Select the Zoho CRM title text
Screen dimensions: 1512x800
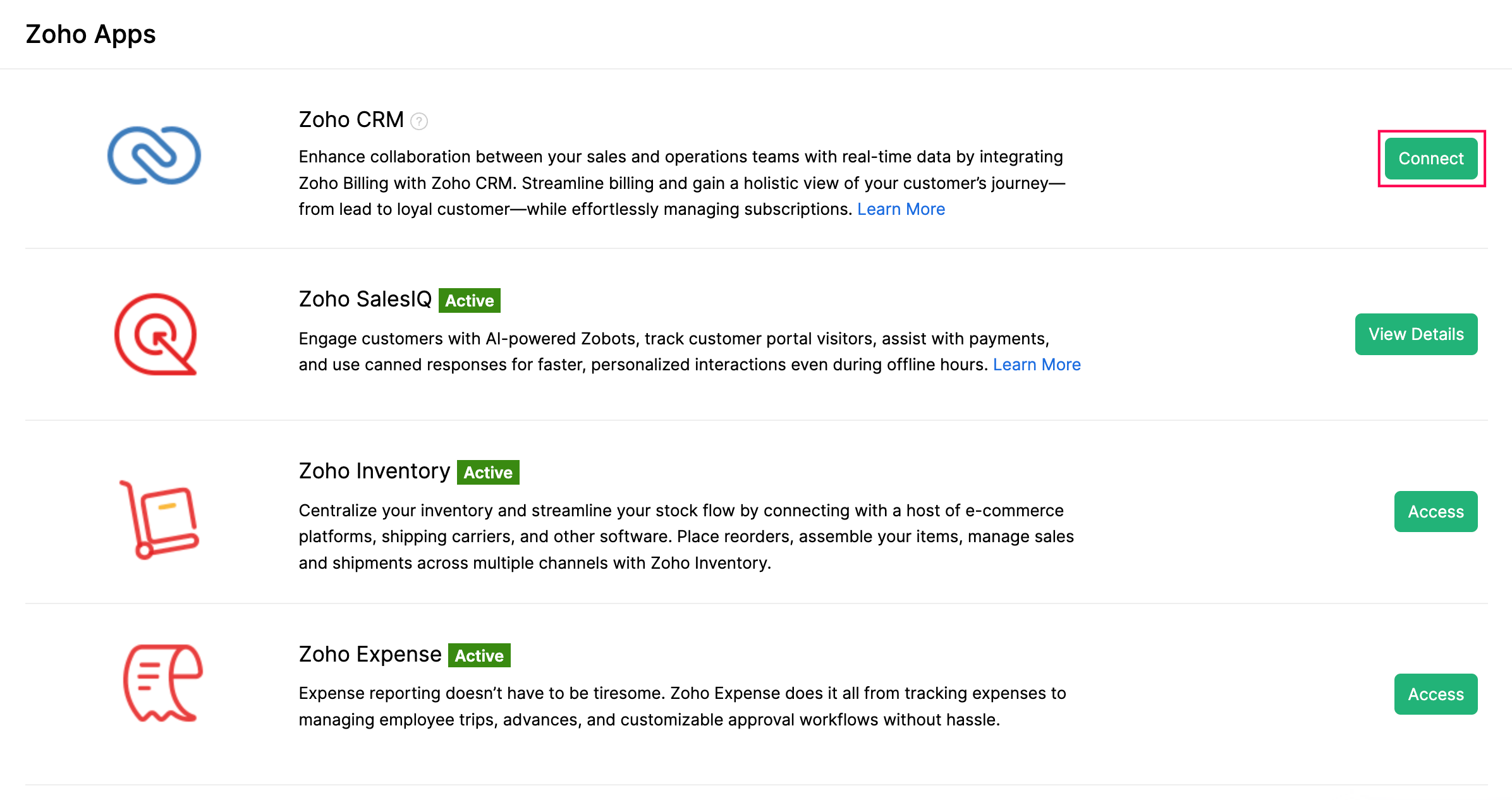(x=350, y=119)
